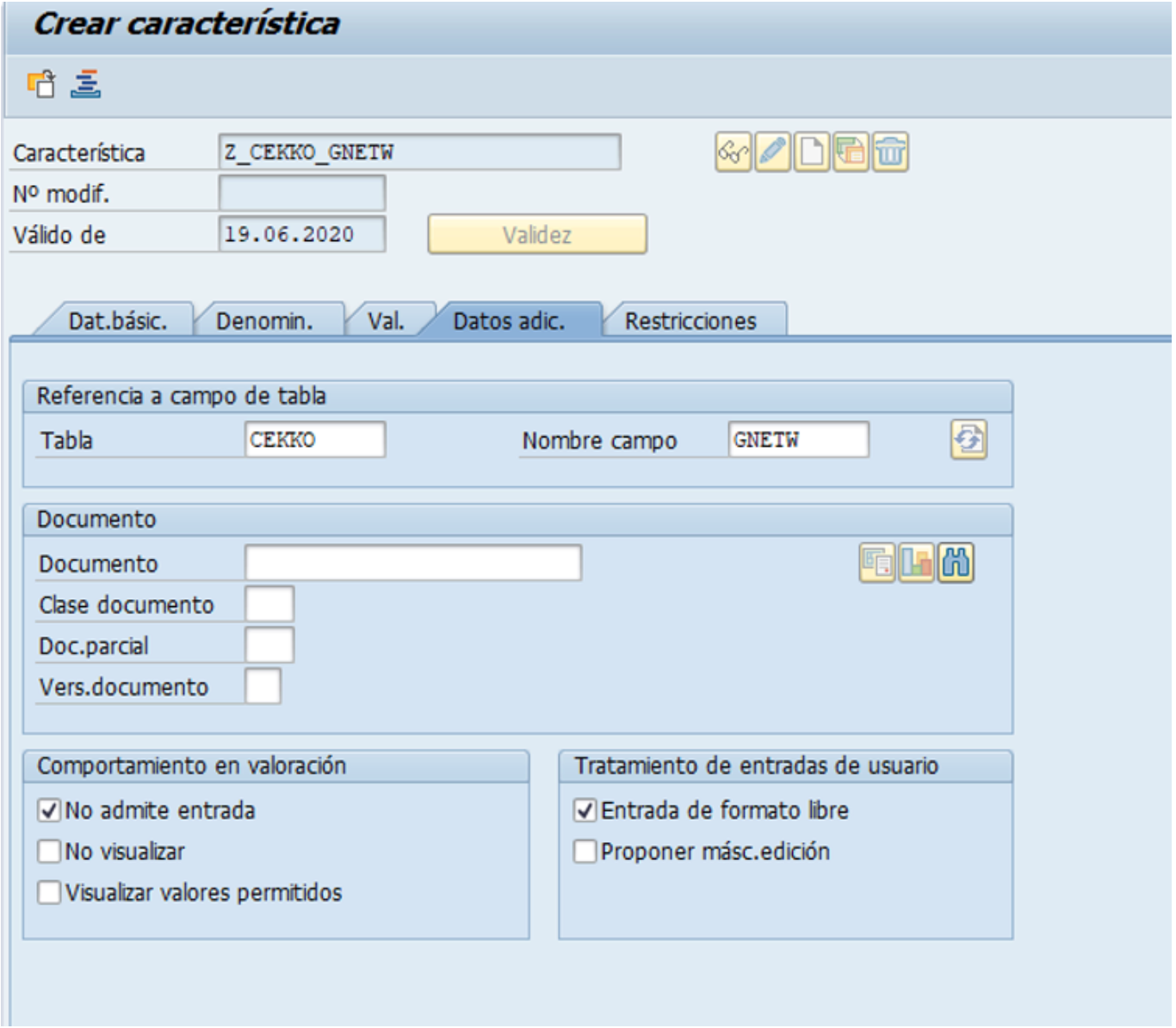1176x1028 pixels.
Task: Uncheck the No admite entrada checkbox
Action: click(x=50, y=810)
